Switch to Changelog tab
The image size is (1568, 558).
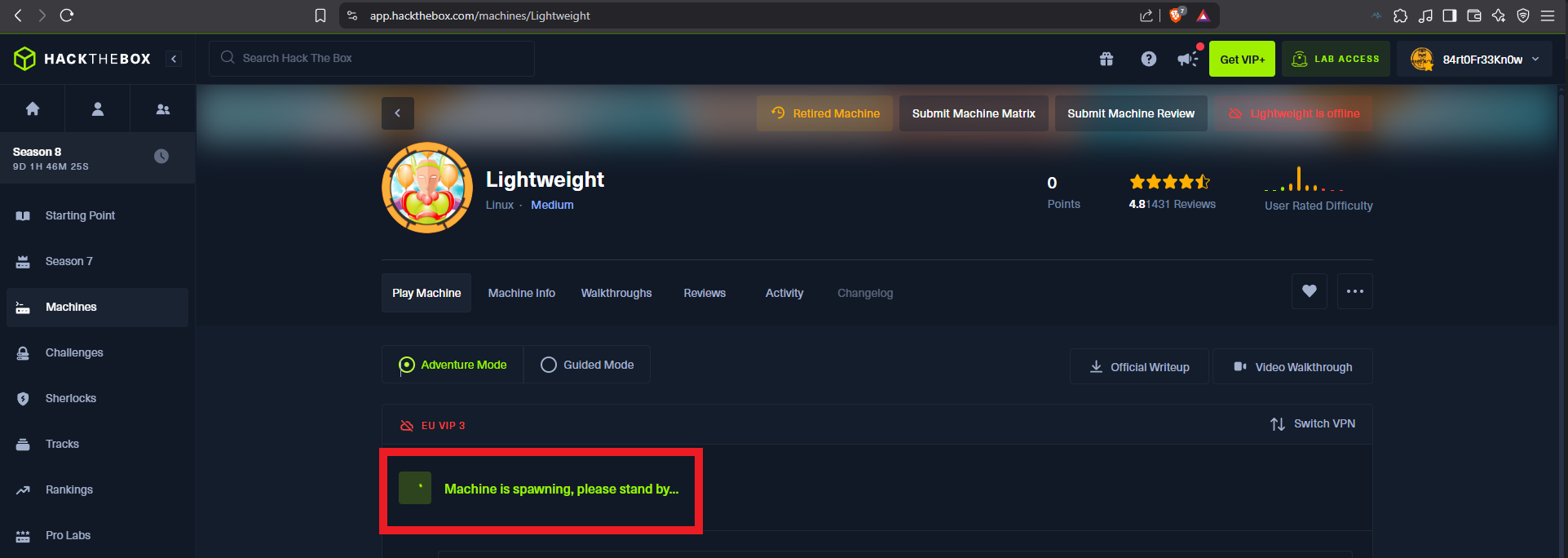865,293
